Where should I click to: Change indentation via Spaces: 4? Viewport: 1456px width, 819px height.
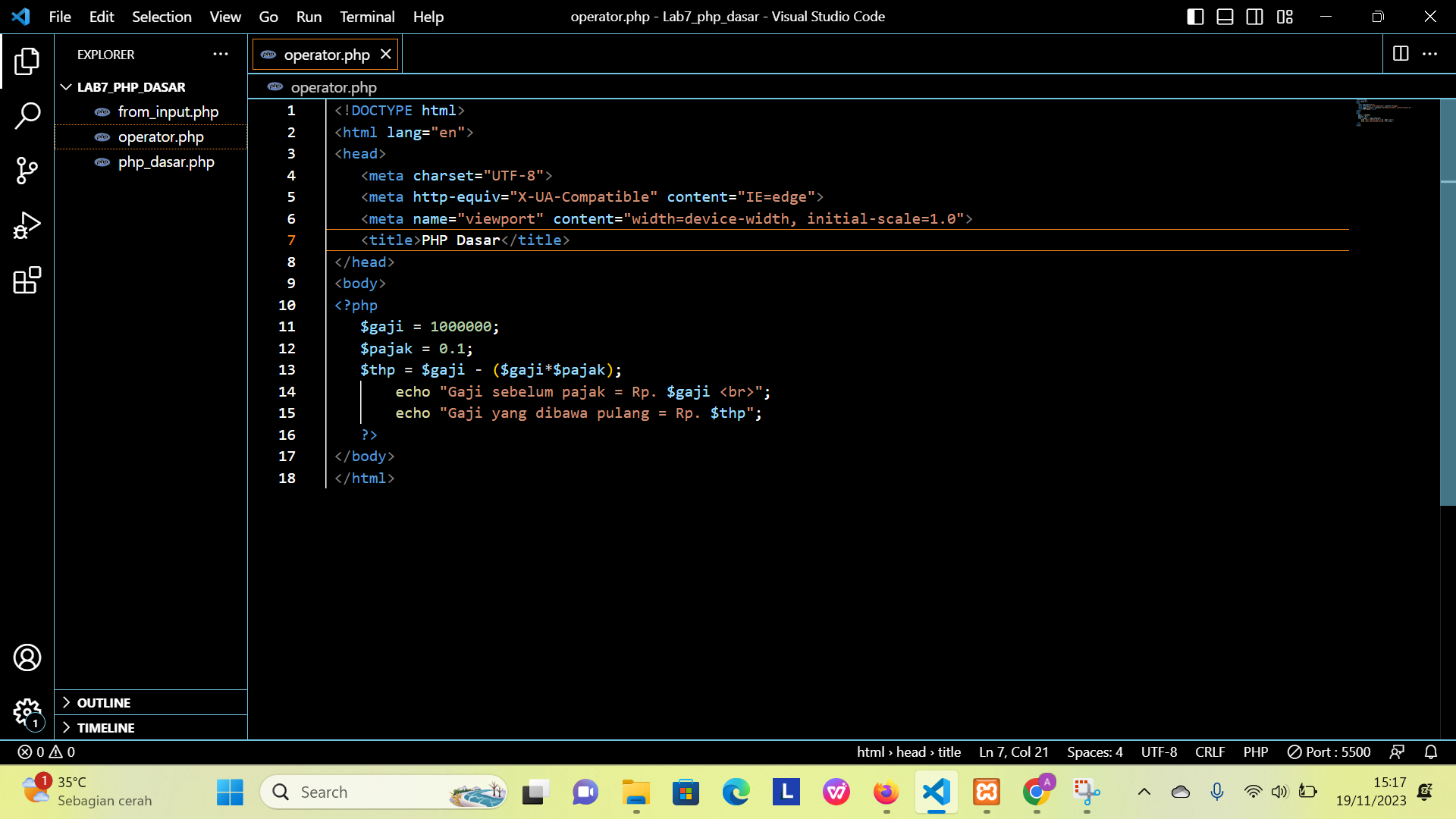pyautogui.click(x=1094, y=752)
